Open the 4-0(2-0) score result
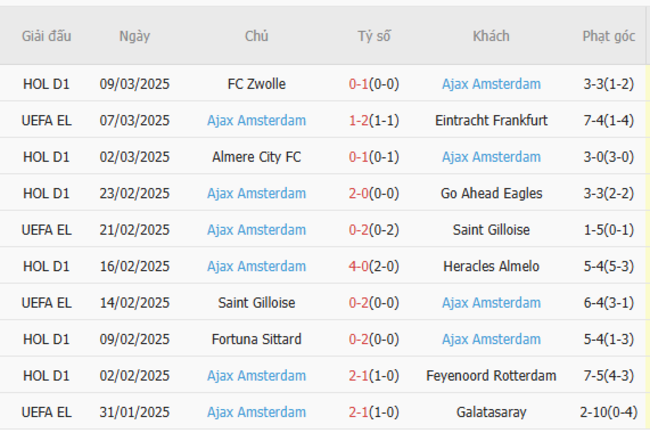This screenshot has width=650, height=441. [x=374, y=266]
